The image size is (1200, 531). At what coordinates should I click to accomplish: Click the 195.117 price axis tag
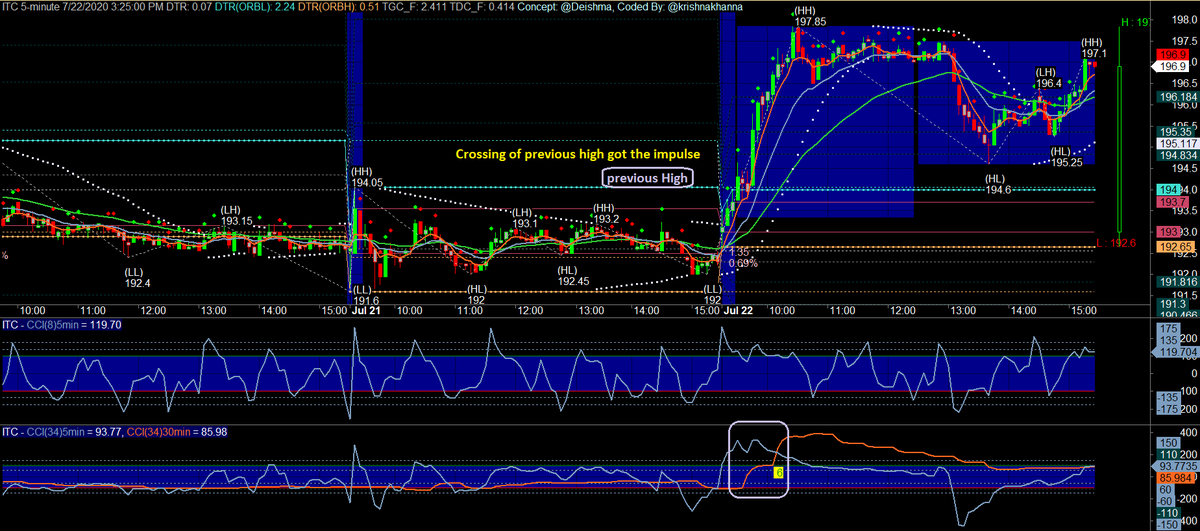[x=1177, y=144]
